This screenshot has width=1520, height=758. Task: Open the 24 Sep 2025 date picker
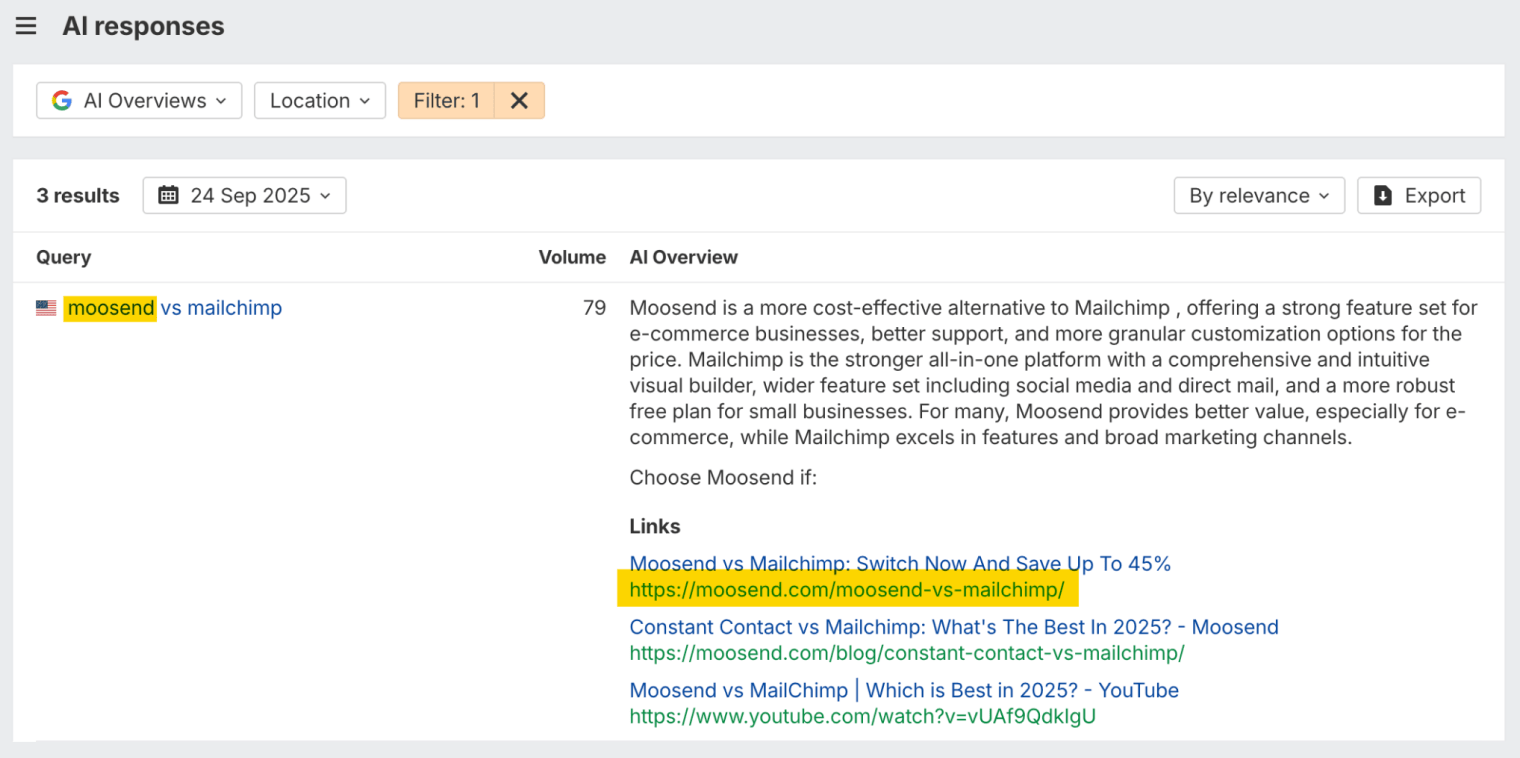(x=245, y=195)
